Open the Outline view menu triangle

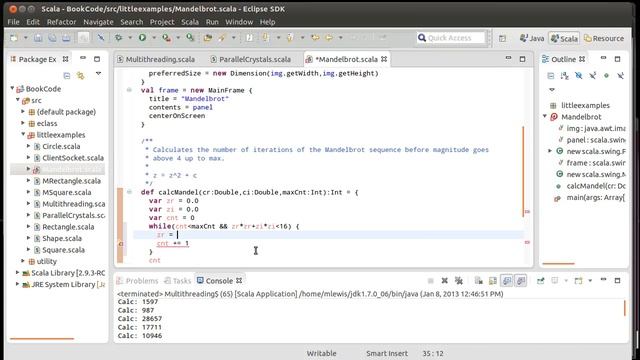point(552,89)
